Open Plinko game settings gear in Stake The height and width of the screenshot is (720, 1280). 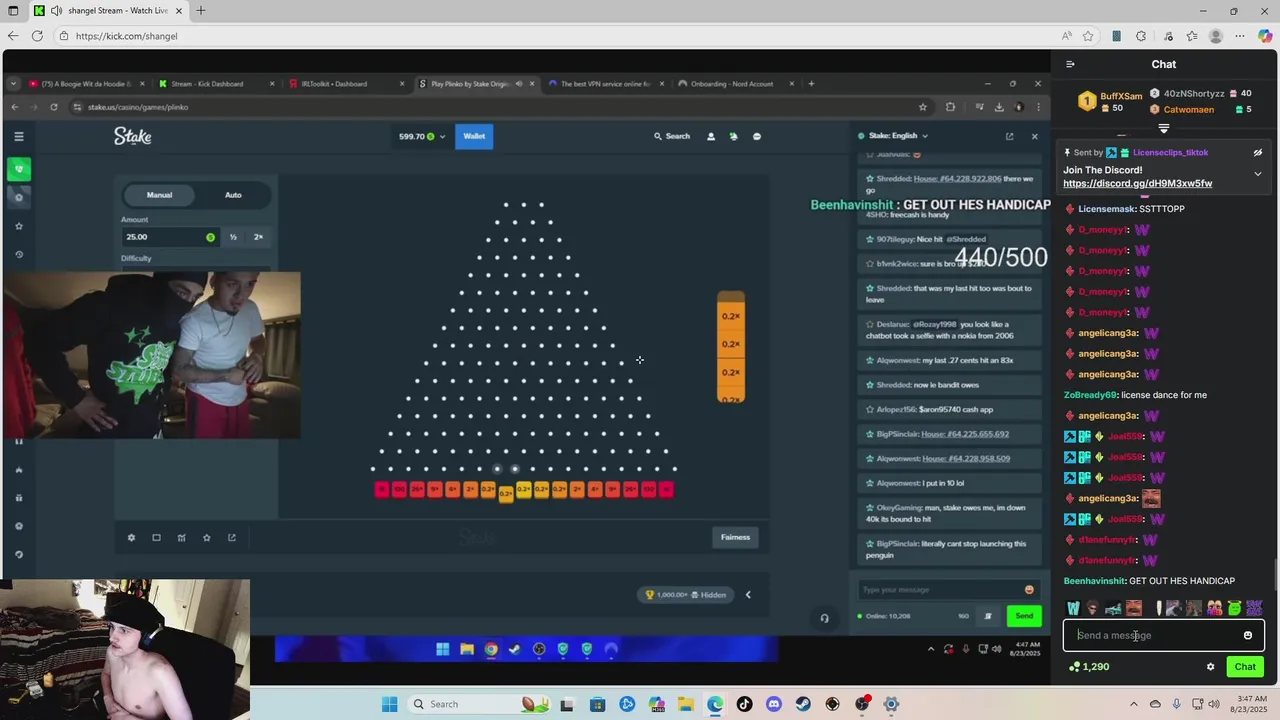click(131, 538)
